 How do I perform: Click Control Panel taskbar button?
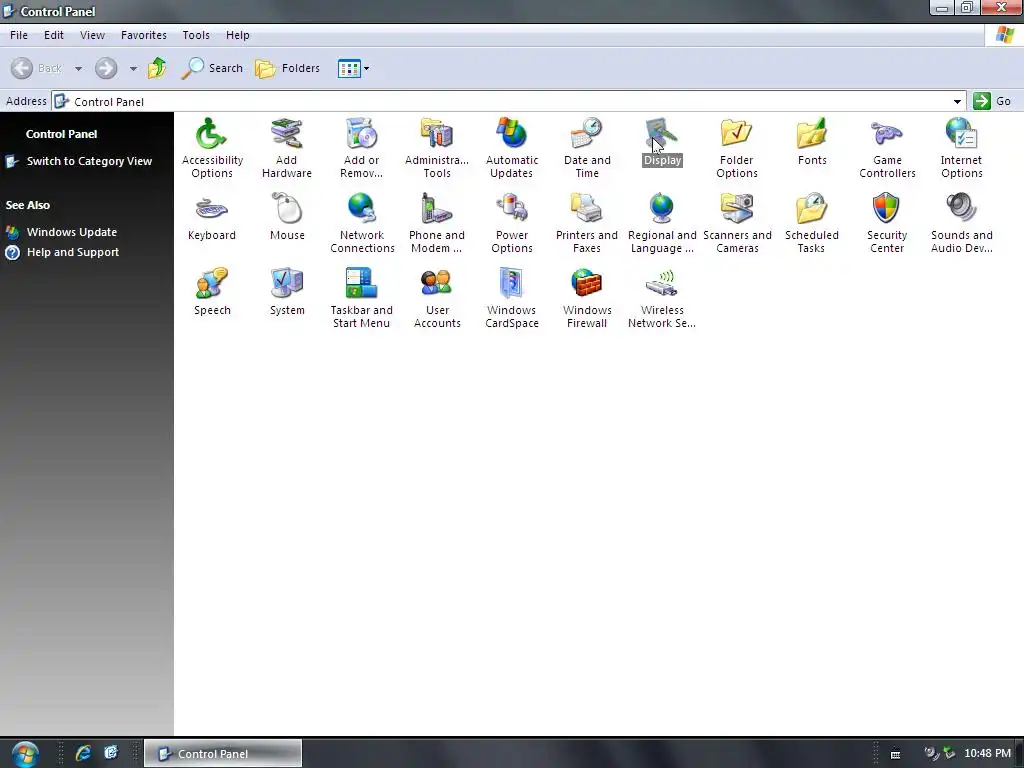(223, 753)
